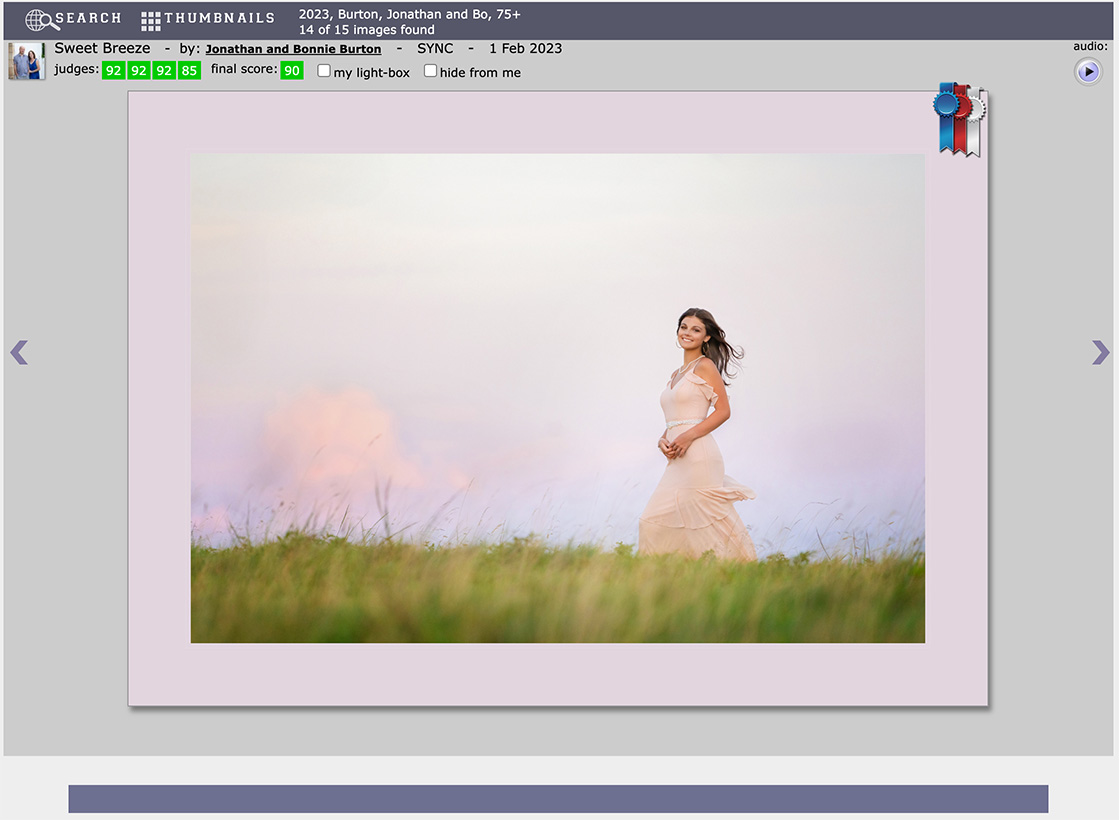Click the award ribbons icon

(x=960, y=118)
